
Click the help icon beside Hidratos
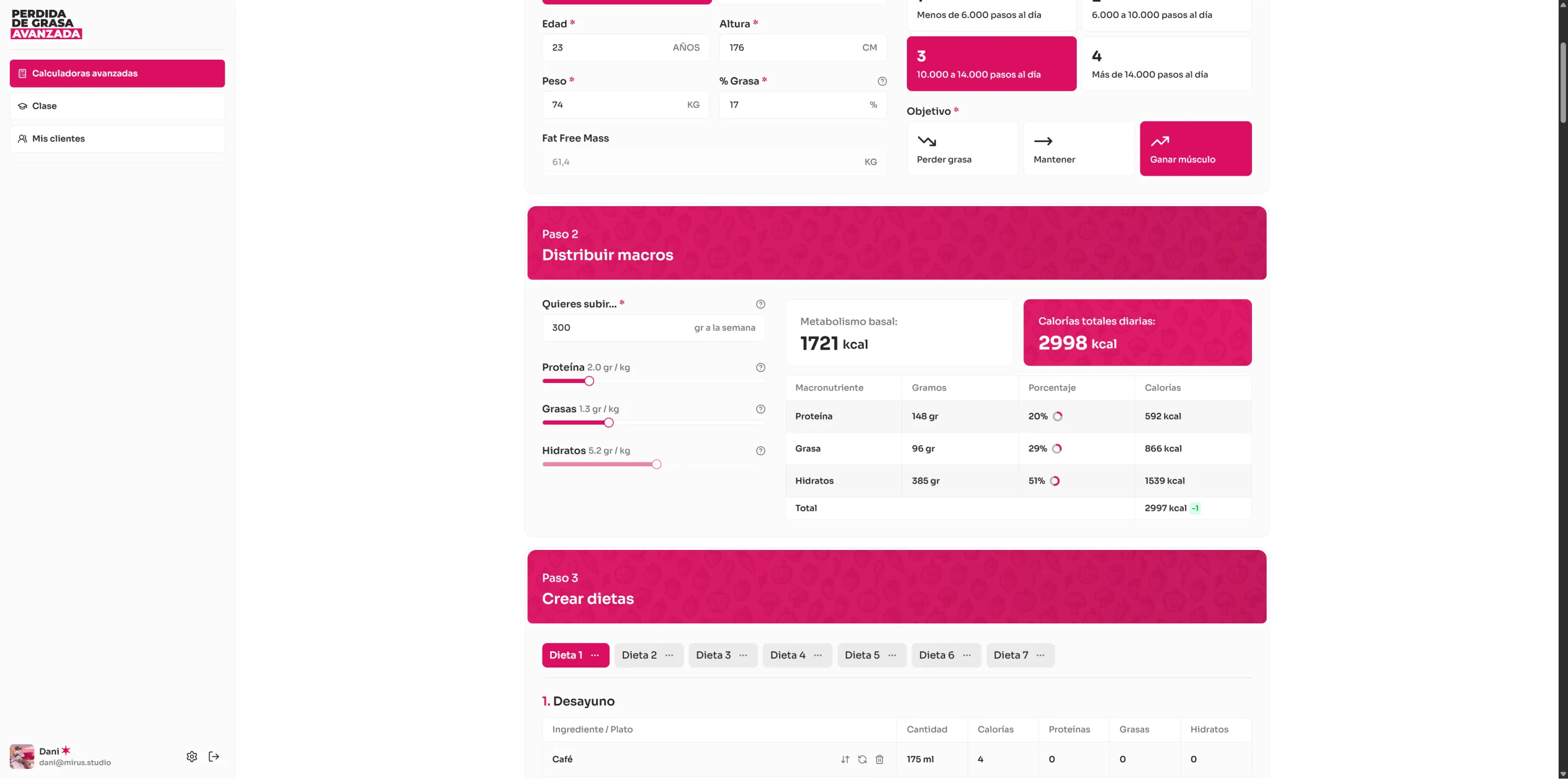[760, 451]
